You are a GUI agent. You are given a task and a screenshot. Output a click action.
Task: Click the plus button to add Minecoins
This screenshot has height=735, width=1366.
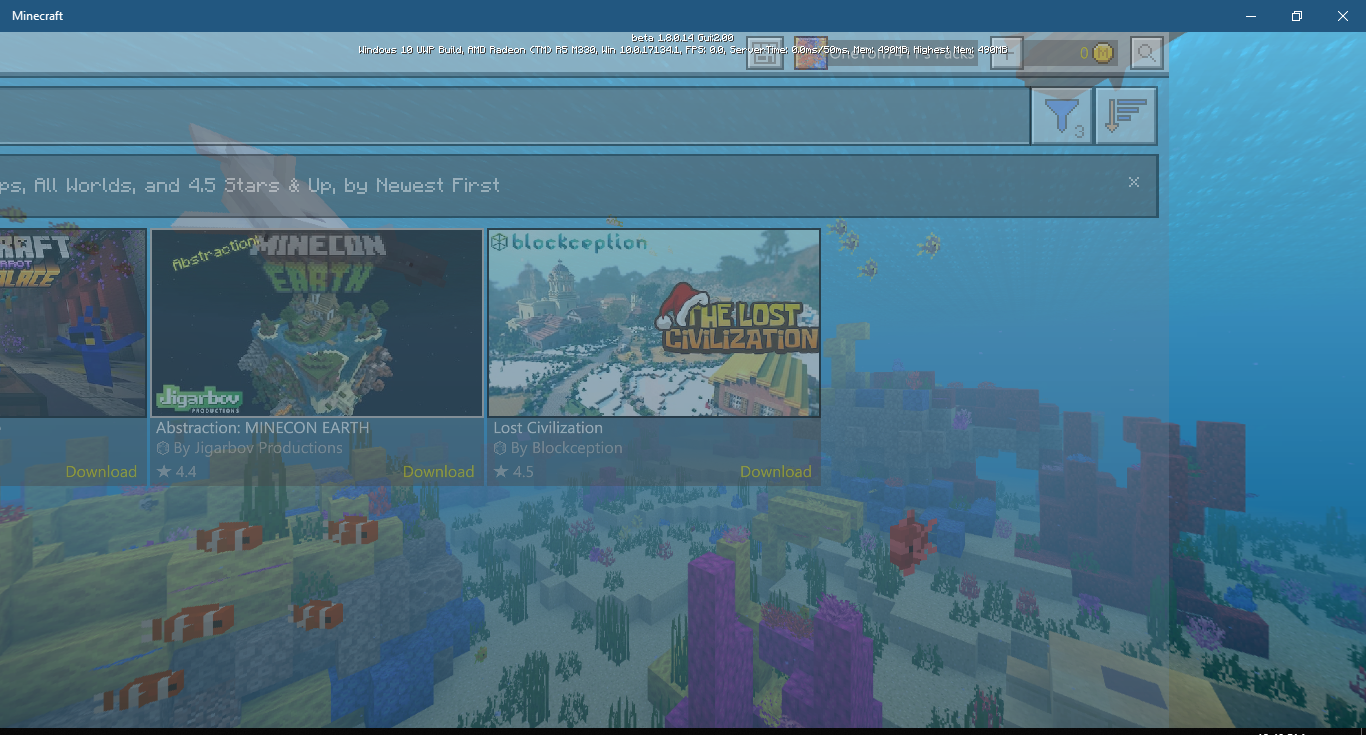click(1006, 53)
